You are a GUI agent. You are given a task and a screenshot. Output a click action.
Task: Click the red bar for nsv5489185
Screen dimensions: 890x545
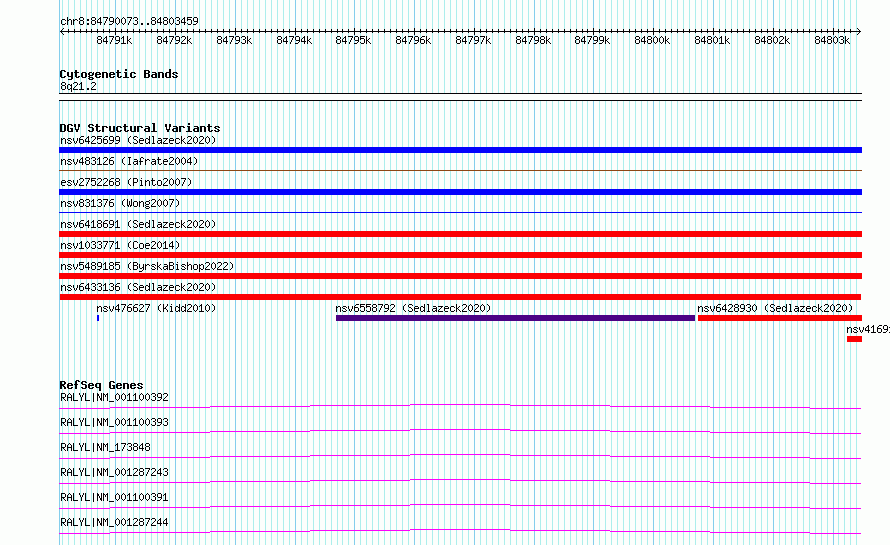coord(460,276)
